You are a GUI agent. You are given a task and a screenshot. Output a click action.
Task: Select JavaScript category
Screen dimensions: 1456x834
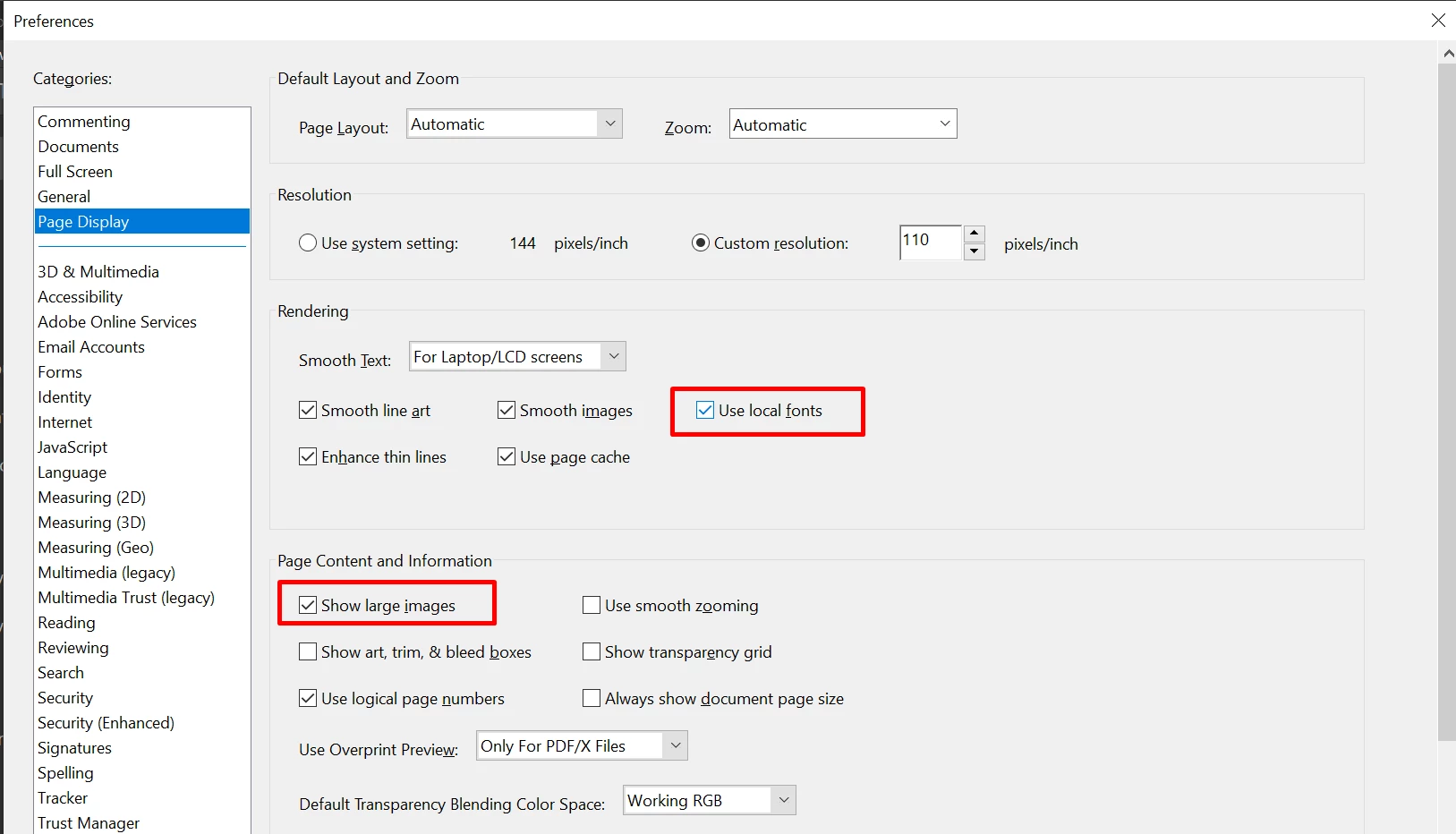point(141,447)
